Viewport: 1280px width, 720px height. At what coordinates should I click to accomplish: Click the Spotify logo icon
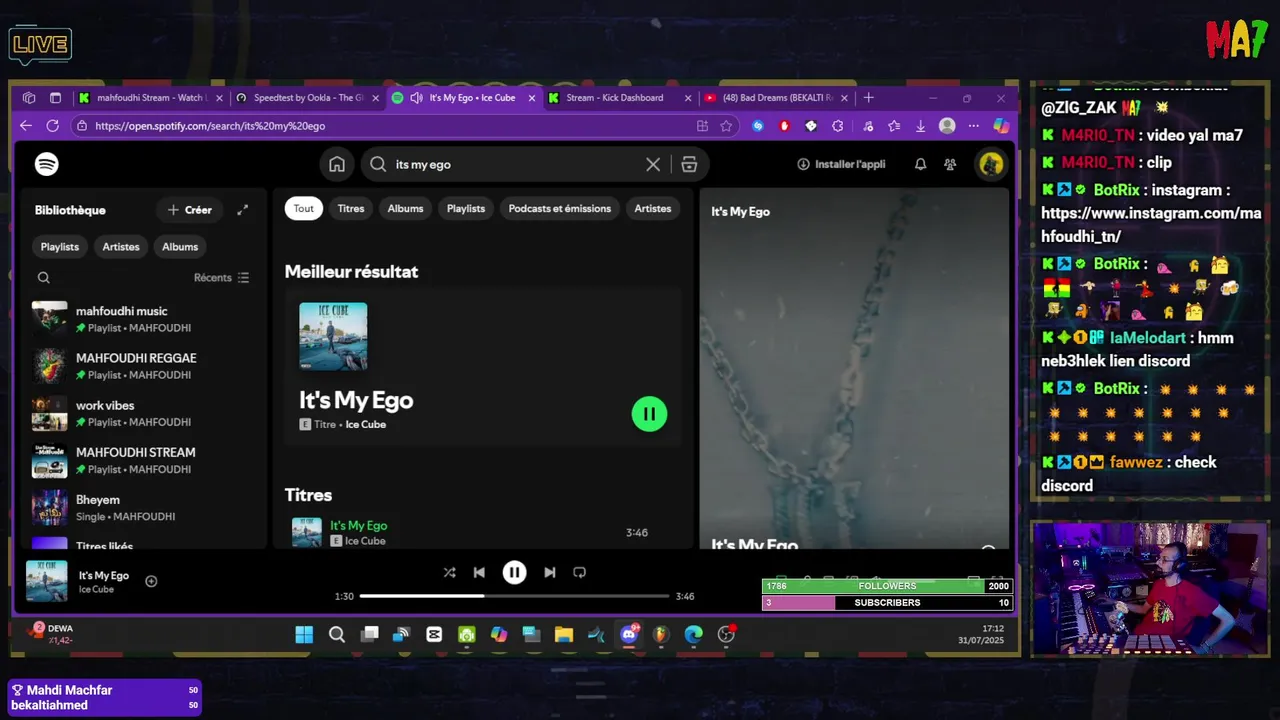click(46, 164)
